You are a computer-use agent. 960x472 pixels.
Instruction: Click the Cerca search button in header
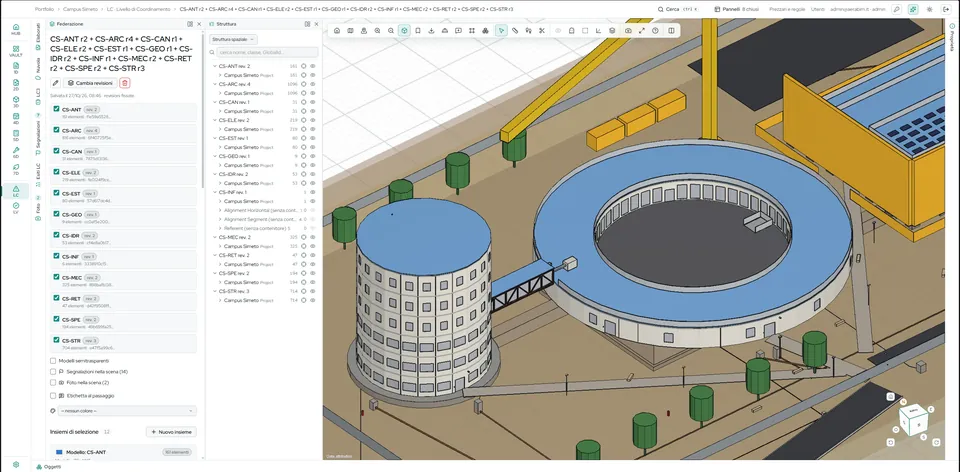pos(678,9)
